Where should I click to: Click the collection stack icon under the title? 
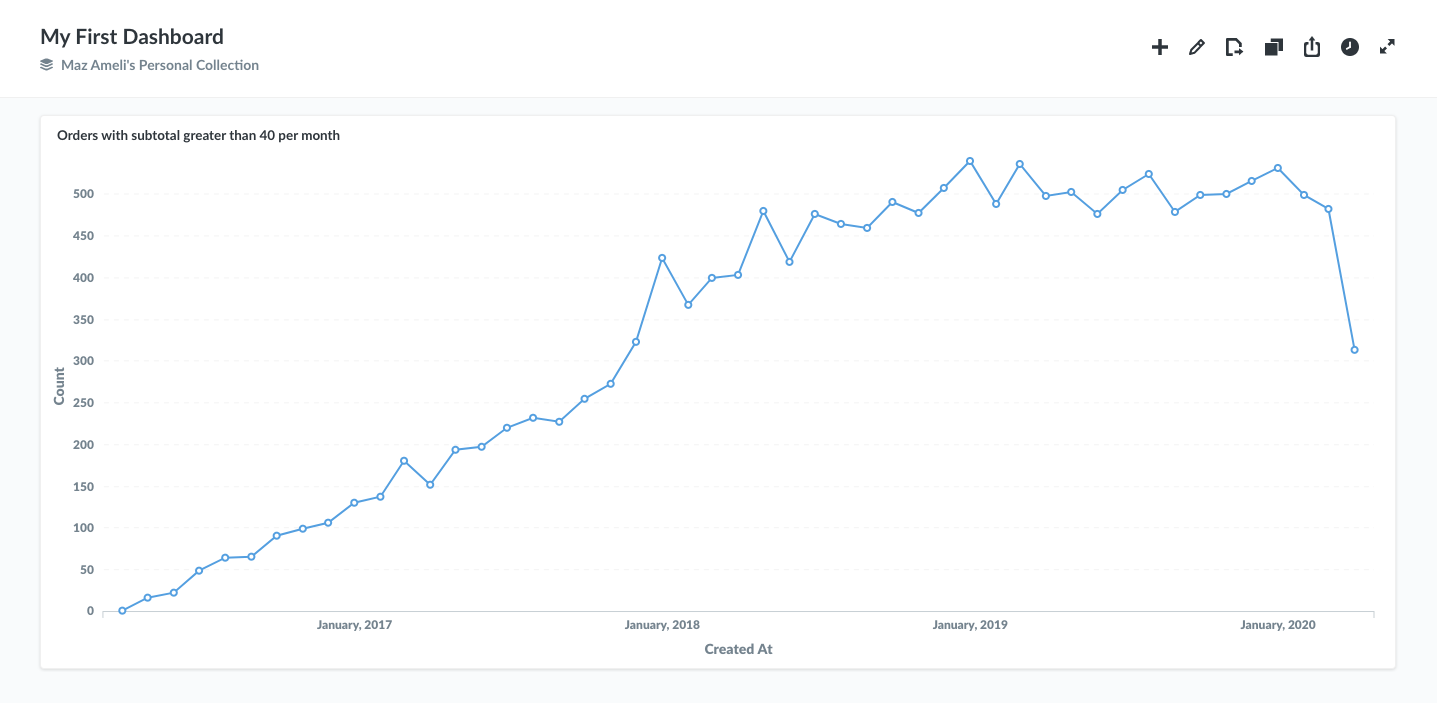click(x=46, y=65)
